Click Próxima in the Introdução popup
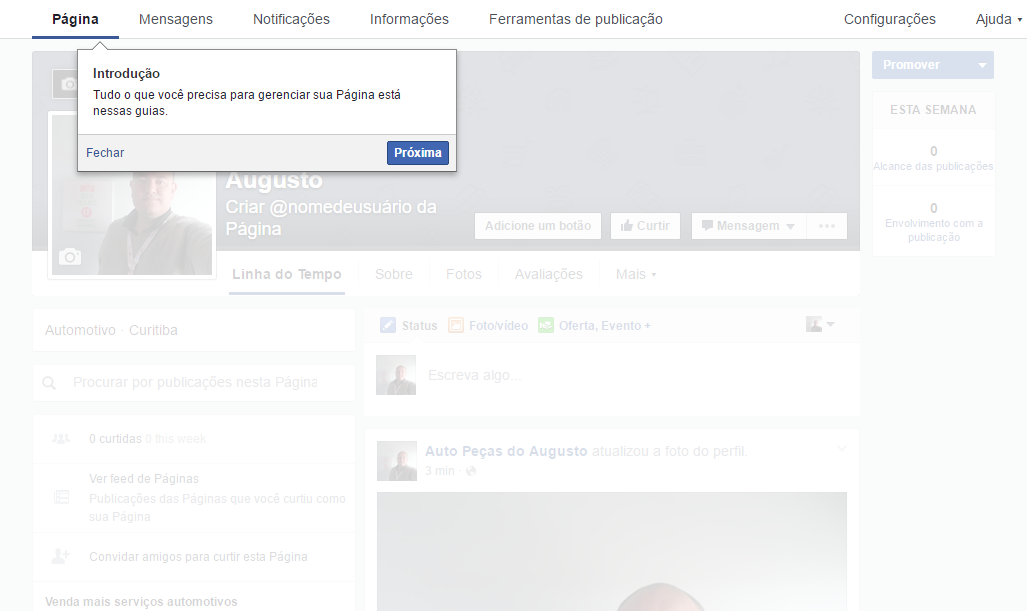 pyautogui.click(x=418, y=153)
